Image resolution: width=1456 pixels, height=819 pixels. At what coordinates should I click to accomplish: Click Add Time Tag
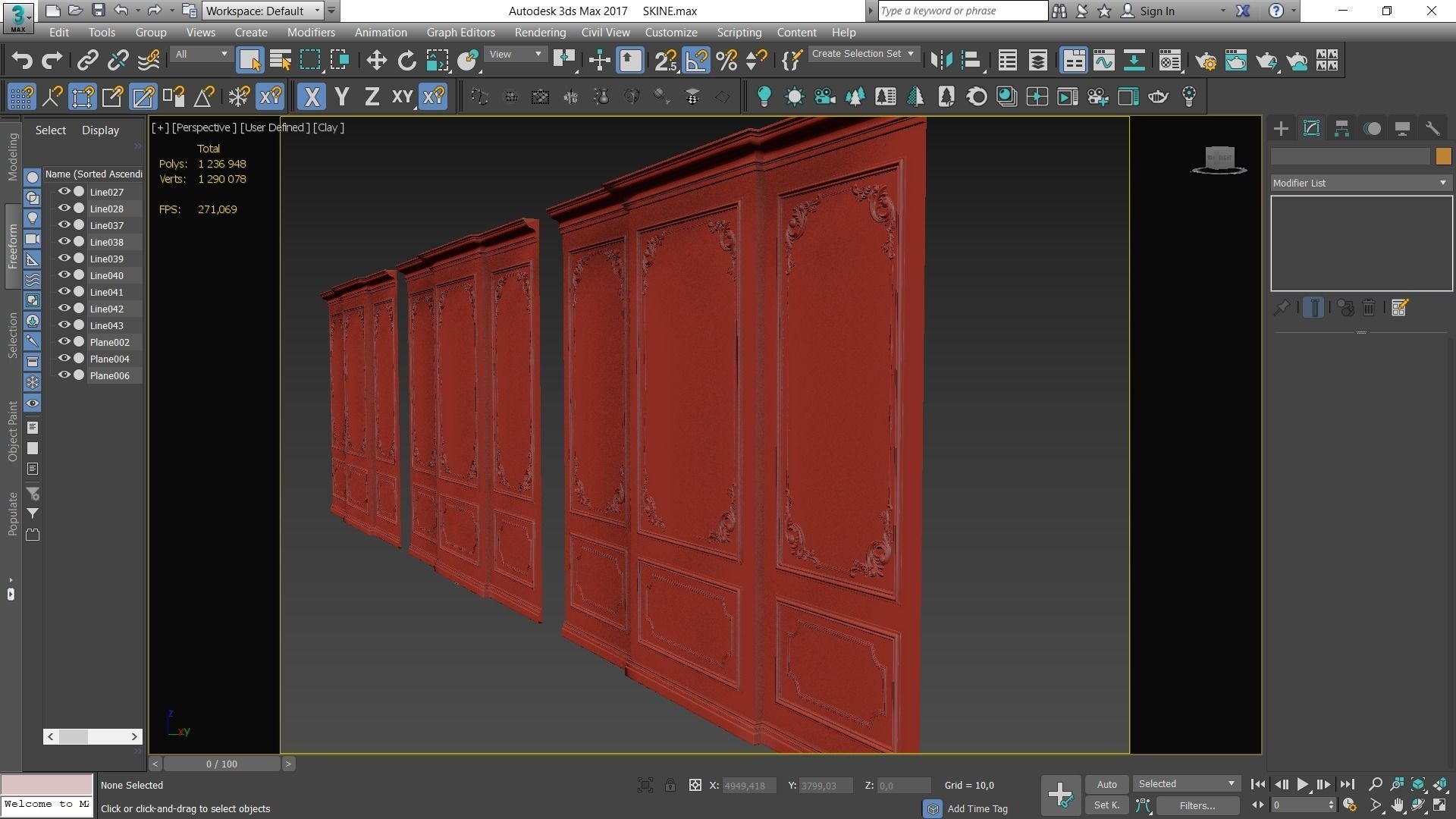click(977, 809)
